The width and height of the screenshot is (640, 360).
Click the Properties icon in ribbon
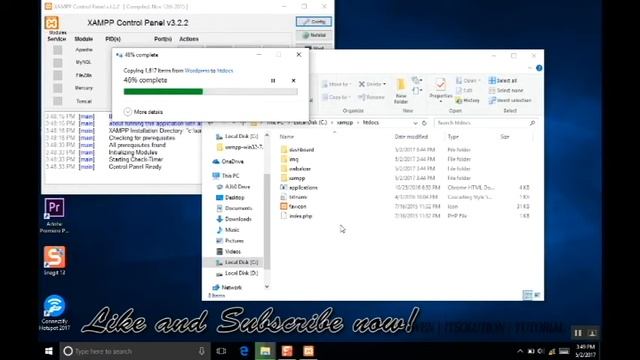[x=440, y=85]
